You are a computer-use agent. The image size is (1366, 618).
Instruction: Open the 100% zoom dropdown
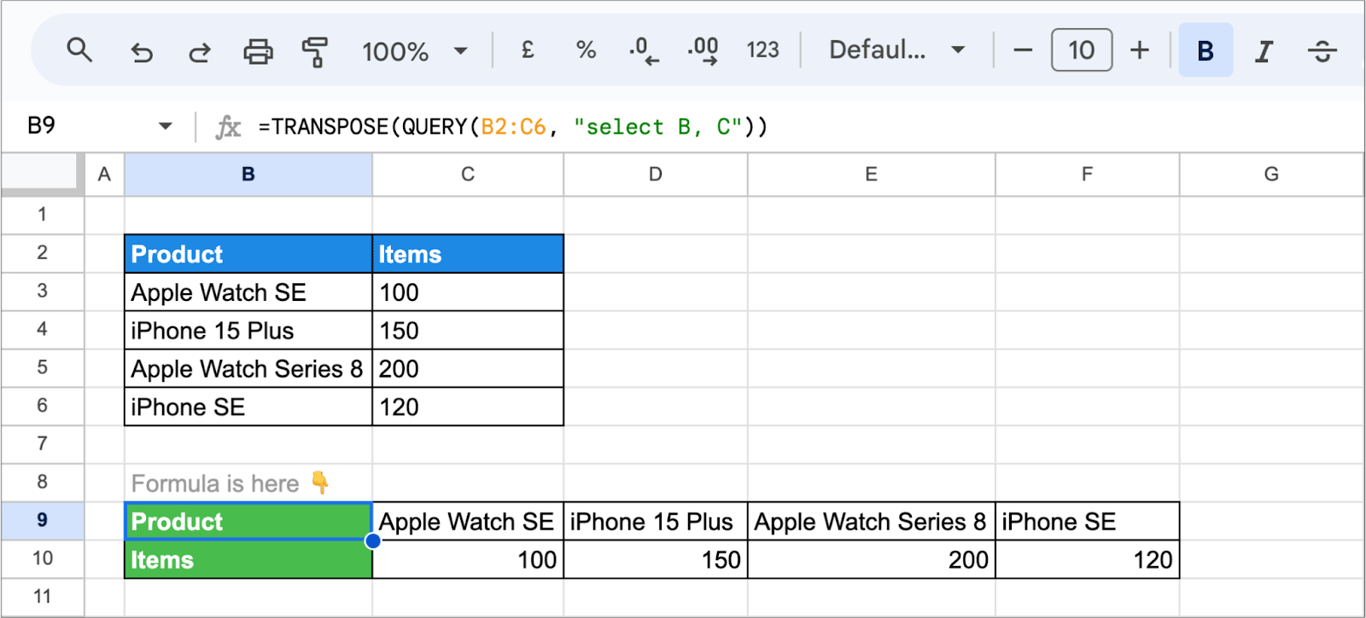[415, 51]
